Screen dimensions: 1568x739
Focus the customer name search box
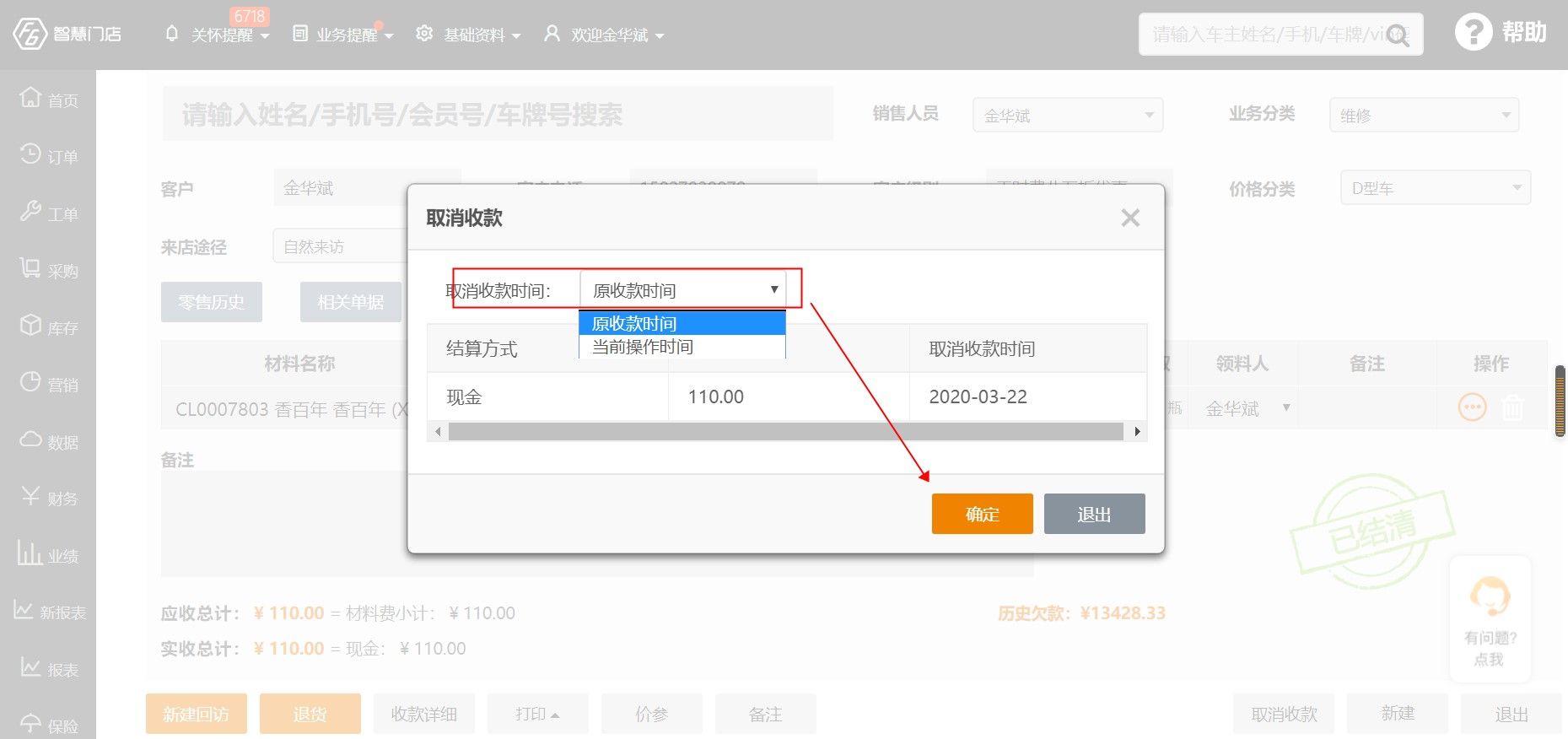[x=498, y=114]
